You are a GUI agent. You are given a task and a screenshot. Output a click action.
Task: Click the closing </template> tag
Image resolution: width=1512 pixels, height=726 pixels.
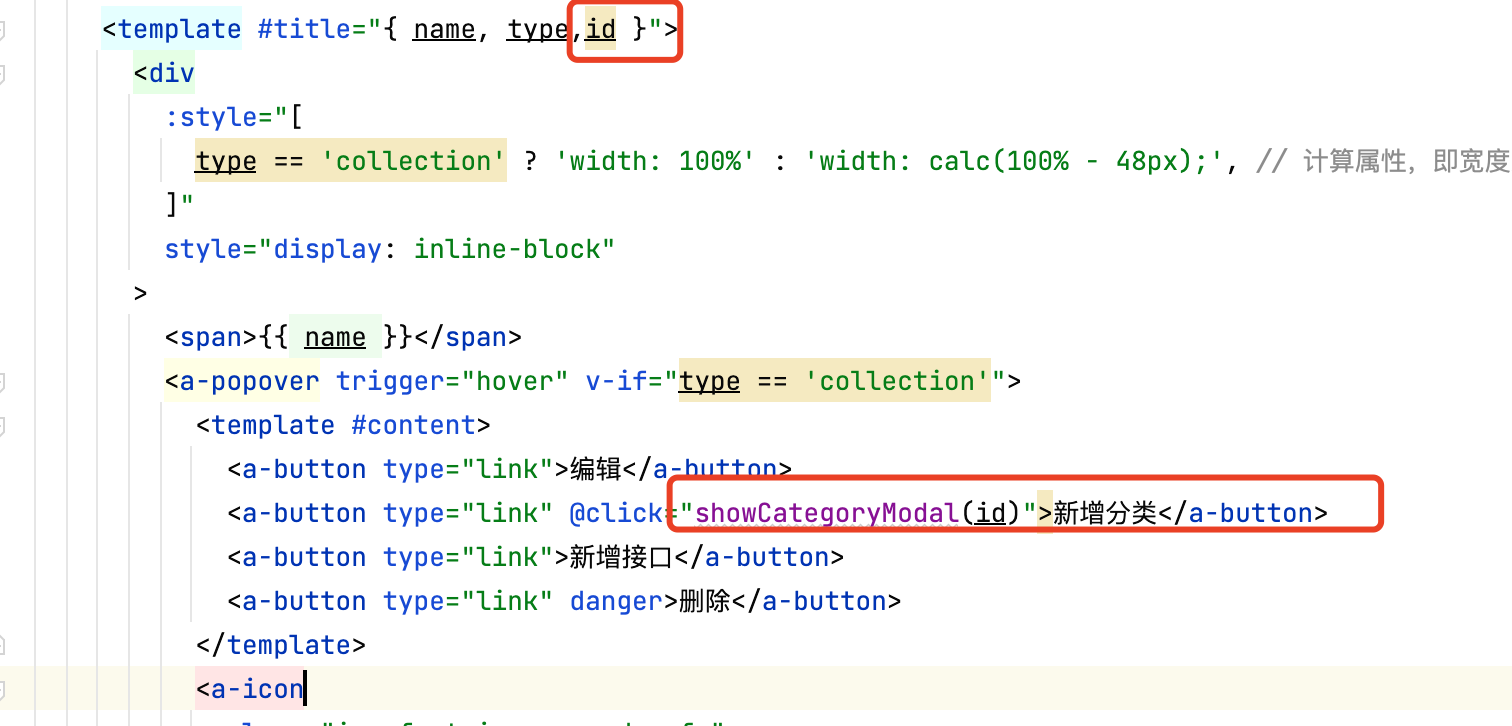click(x=281, y=646)
